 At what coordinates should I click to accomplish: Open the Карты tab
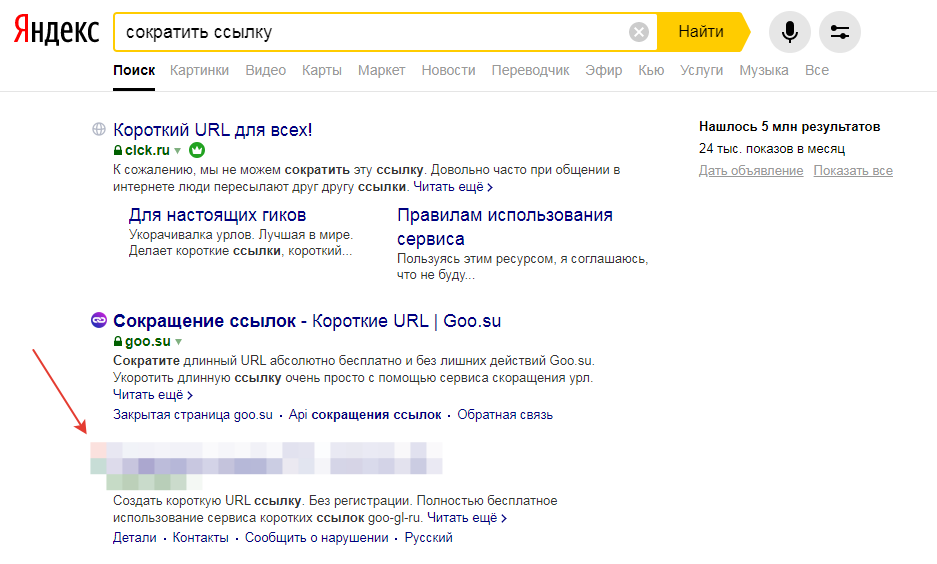[x=321, y=70]
